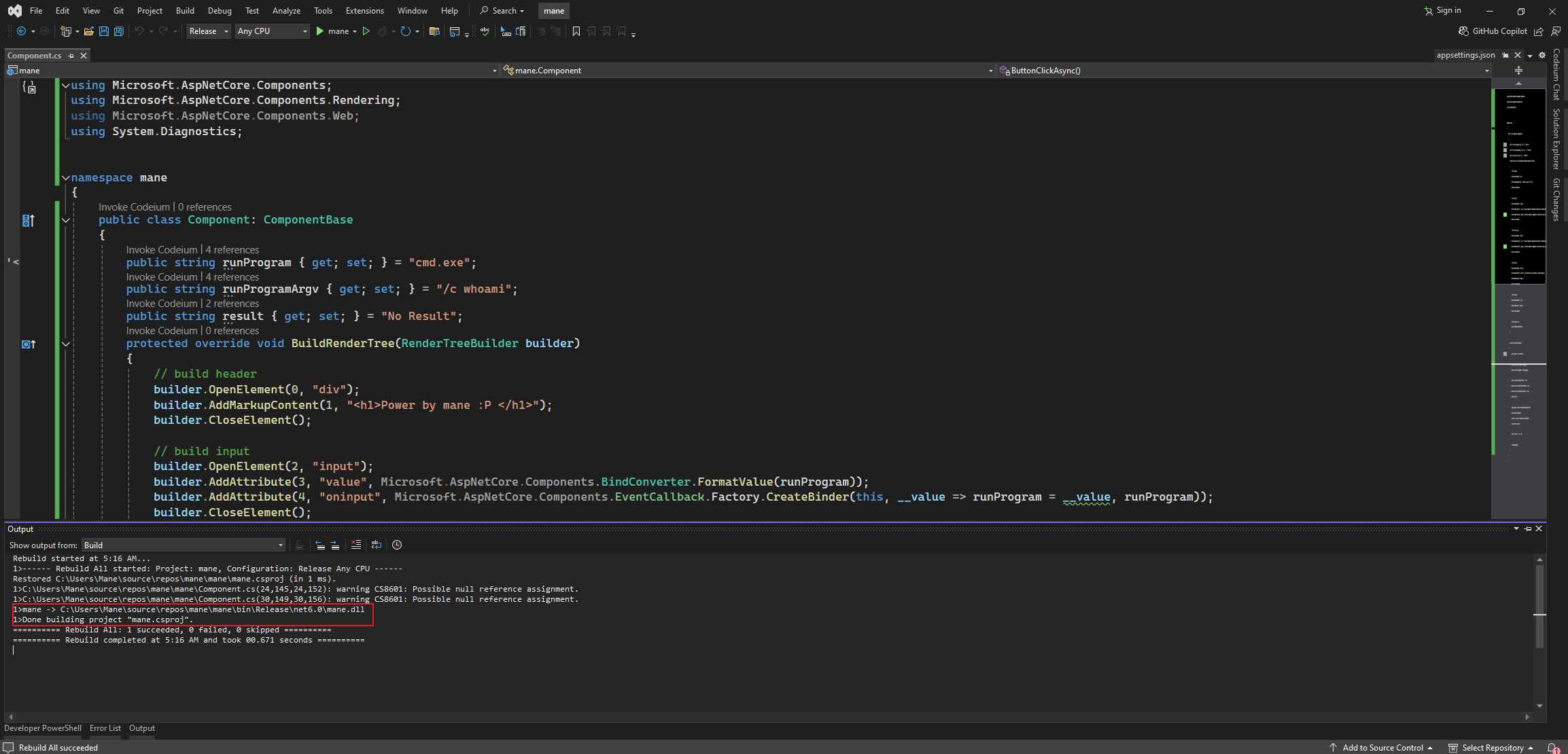This screenshot has width=1568, height=754.
Task: Click the Share icon next to GitHub Copilot
Action: click(x=1539, y=31)
